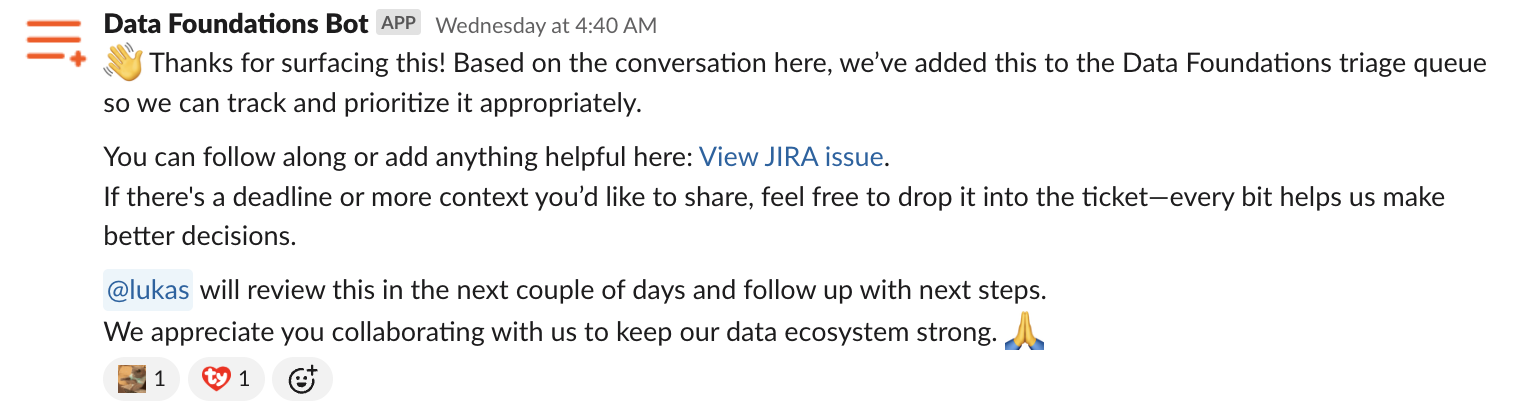
Task: Open the Wednesday at 4:40 AM timestamp
Action: pyautogui.click(x=547, y=24)
